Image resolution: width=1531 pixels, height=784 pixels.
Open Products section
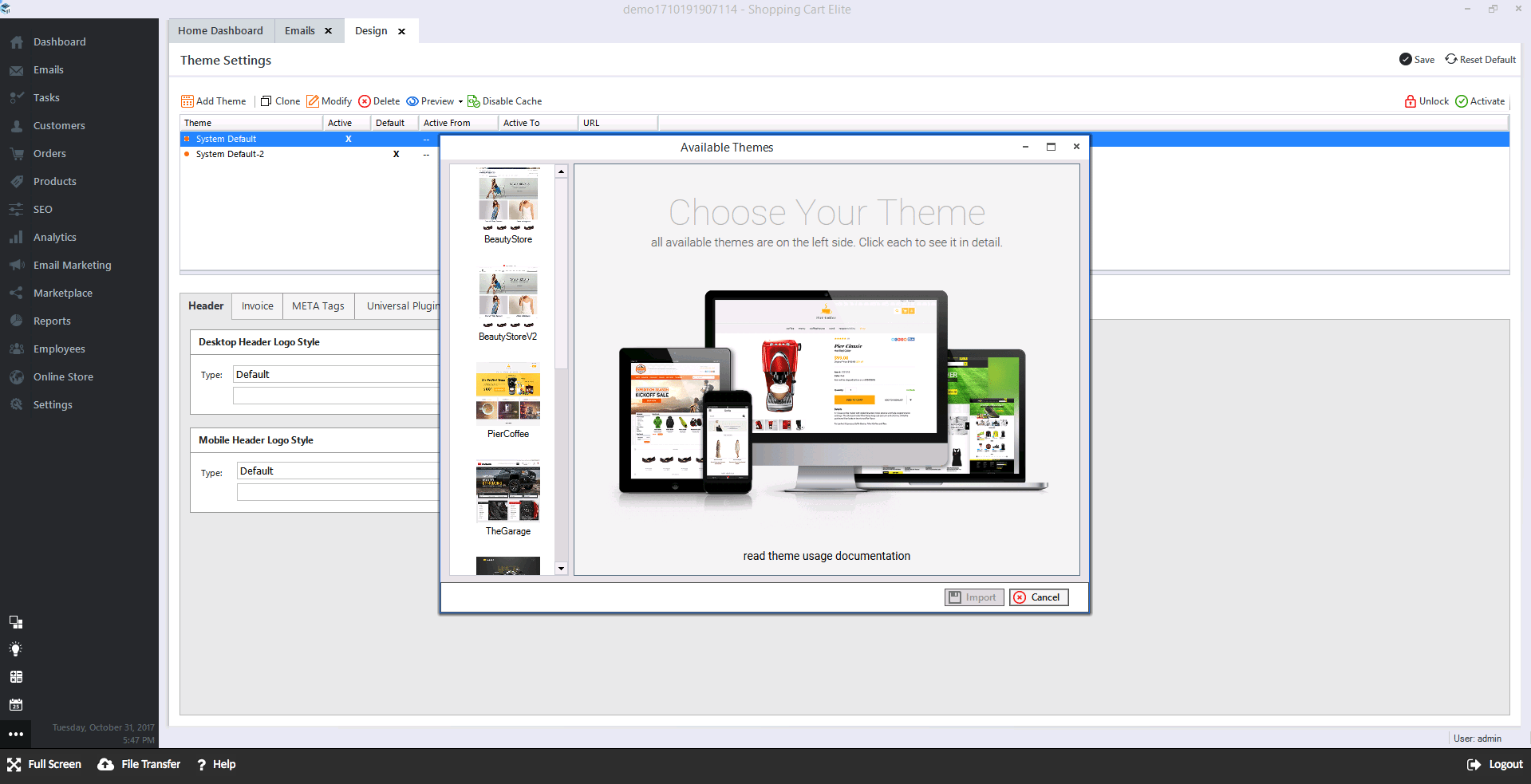point(54,182)
